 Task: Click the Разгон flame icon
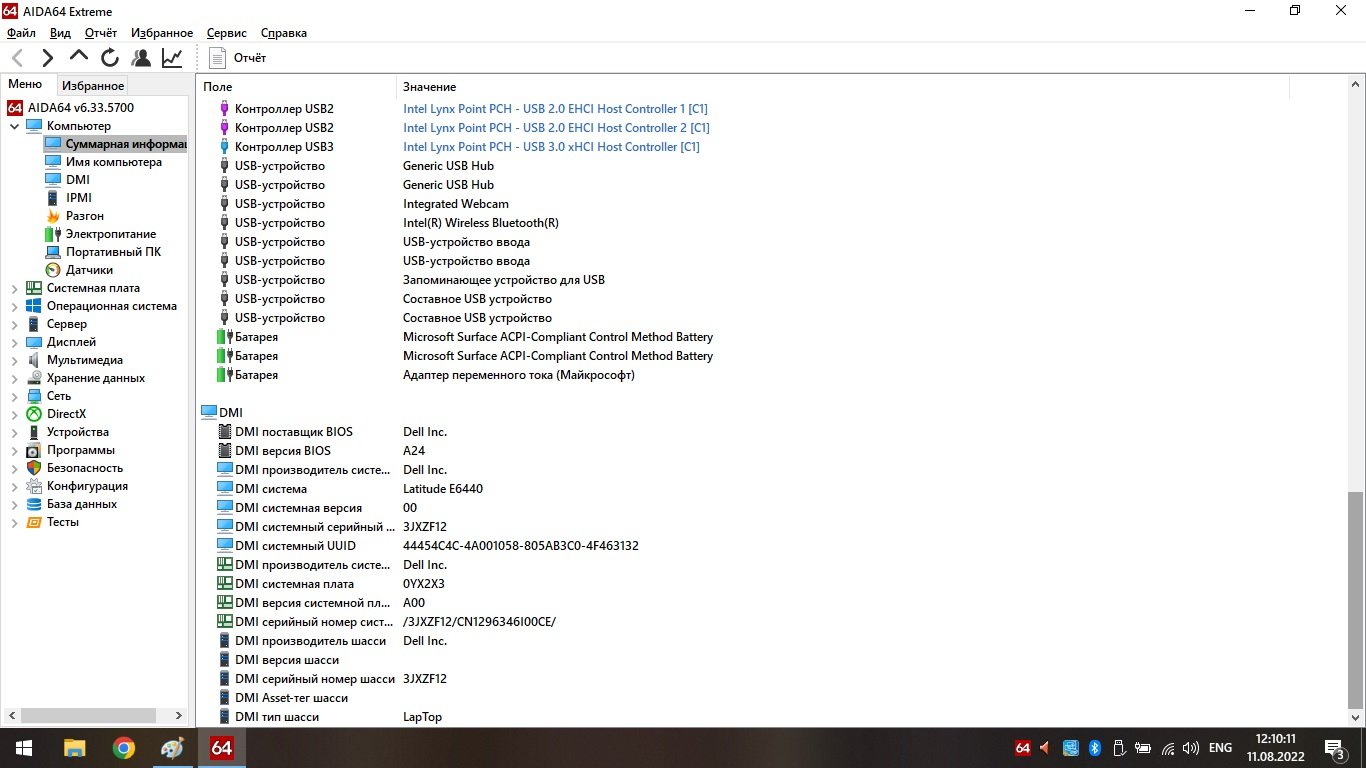point(53,216)
